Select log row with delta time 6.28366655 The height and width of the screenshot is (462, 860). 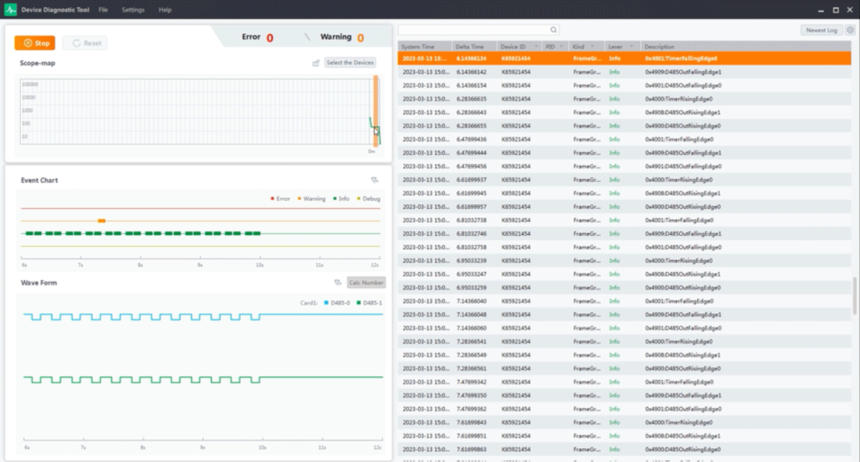pos(624,126)
